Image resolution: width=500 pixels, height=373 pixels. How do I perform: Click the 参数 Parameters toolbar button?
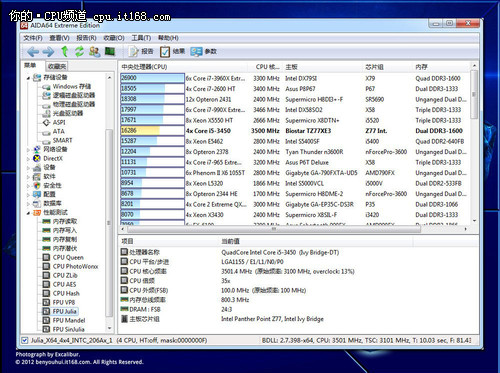[204, 51]
